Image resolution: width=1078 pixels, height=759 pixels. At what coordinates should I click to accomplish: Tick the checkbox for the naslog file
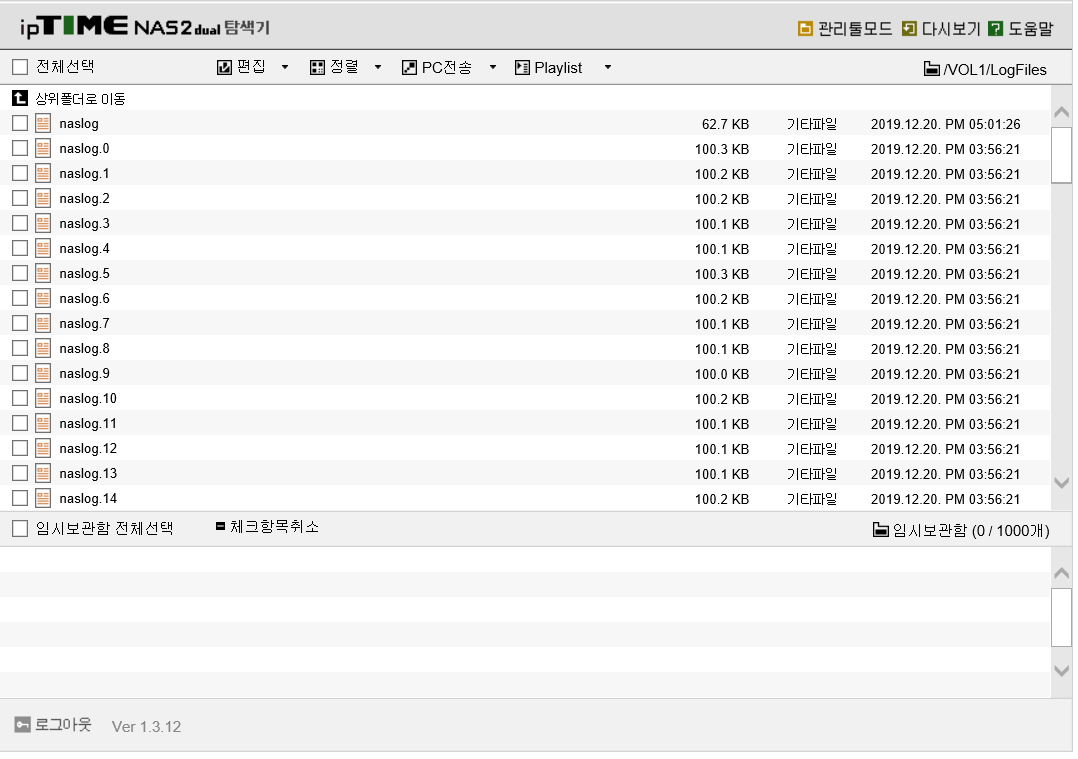coord(20,124)
